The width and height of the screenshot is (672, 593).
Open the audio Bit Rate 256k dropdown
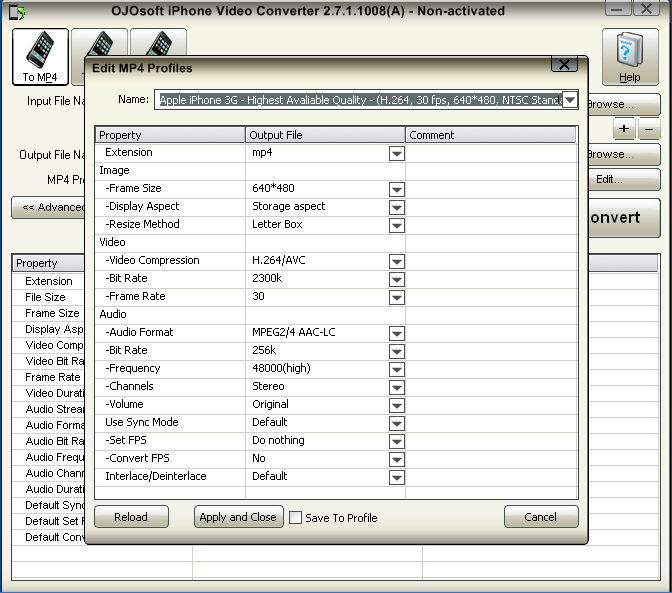coord(397,351)
